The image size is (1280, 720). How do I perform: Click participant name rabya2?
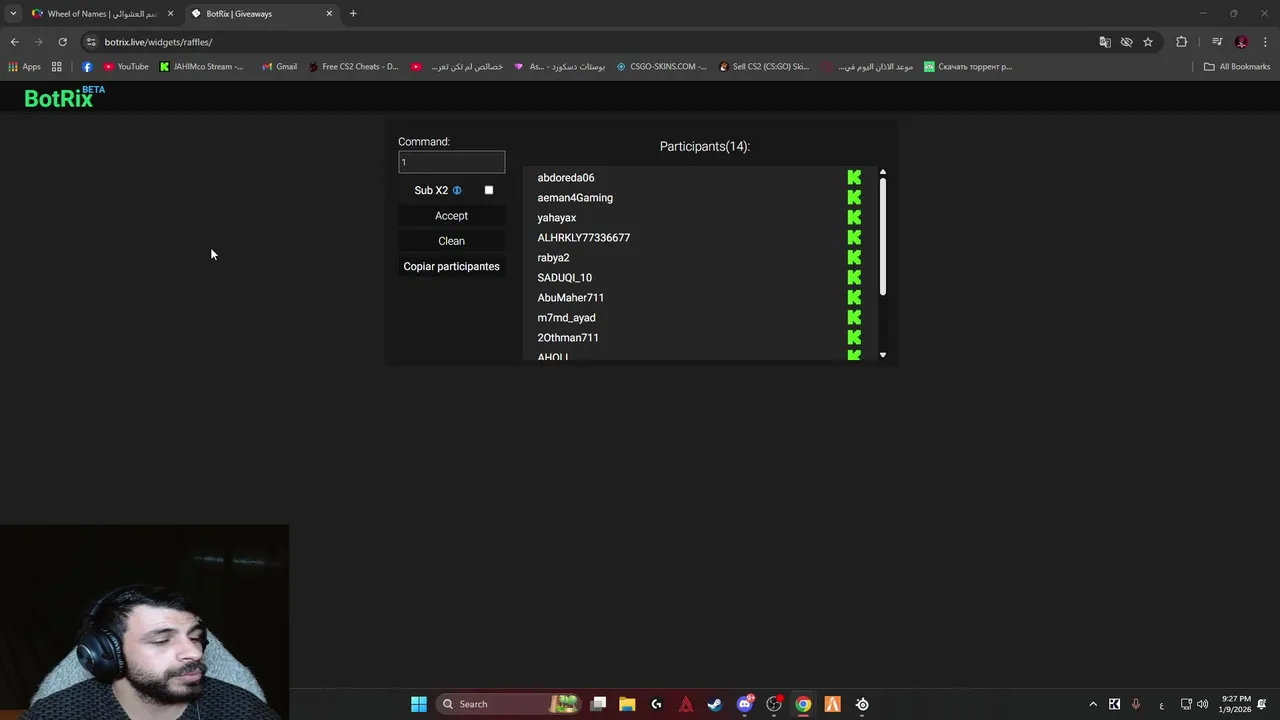(x=553, y=258)
